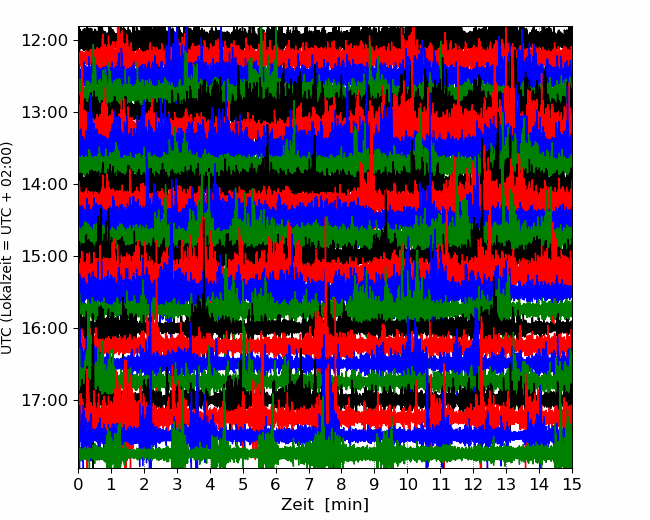Select the x-axis tick label 4

tap(210, 484)
